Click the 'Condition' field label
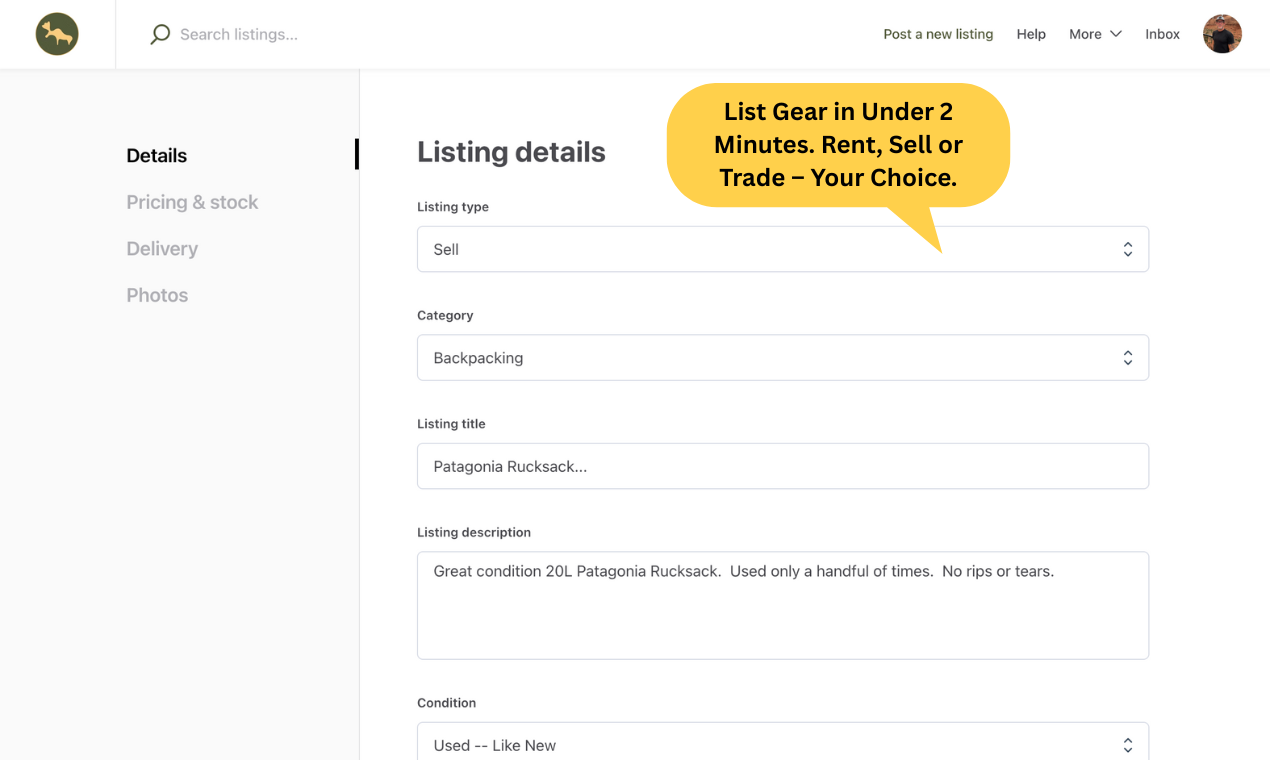 click(x=446, y=703)
